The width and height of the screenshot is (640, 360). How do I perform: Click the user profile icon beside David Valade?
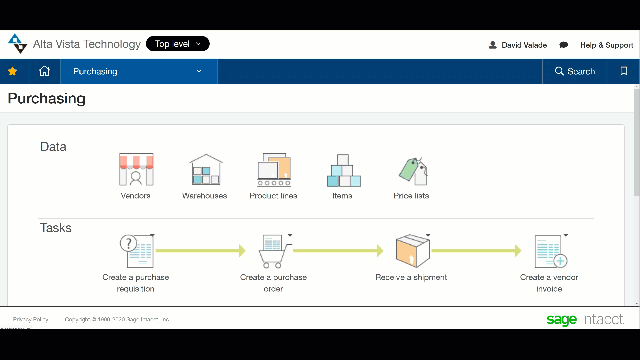pyautogui.click(x=493, y=45)
